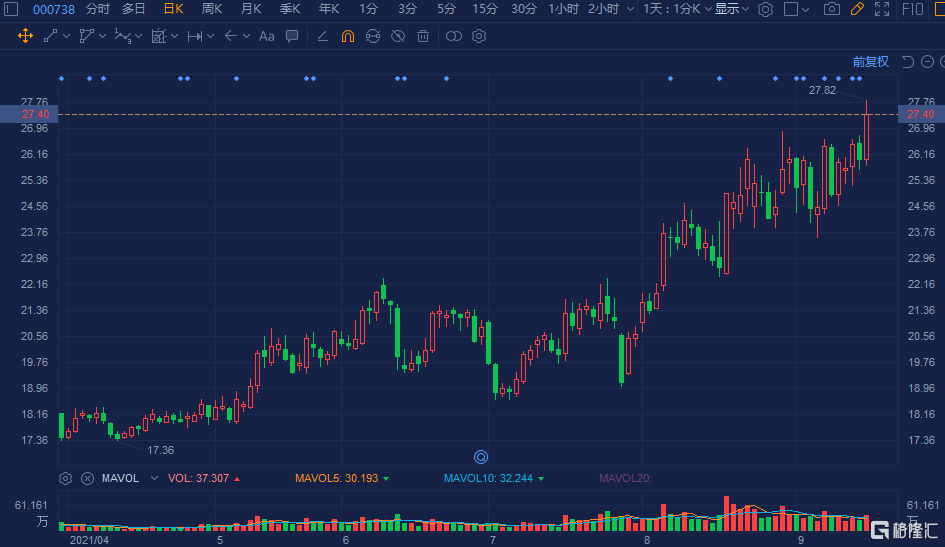
Task: Delete drawings with trash icon
Action: click(423, 36)
